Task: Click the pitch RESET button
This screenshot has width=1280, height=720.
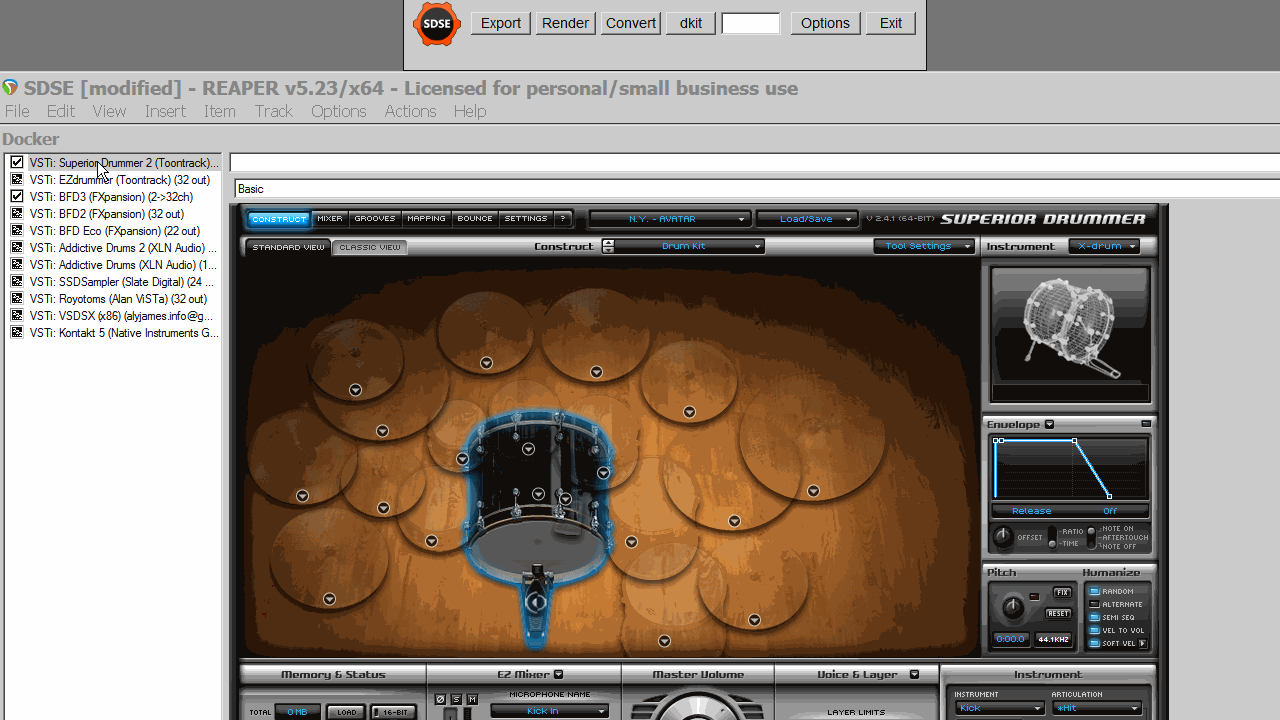Action: click(1058, 613)
